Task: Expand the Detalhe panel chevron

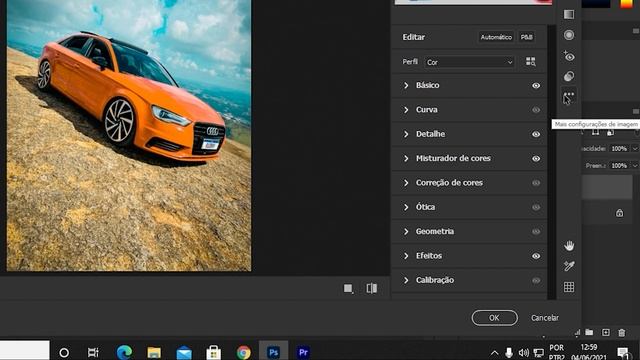Action: pos(406,134)
